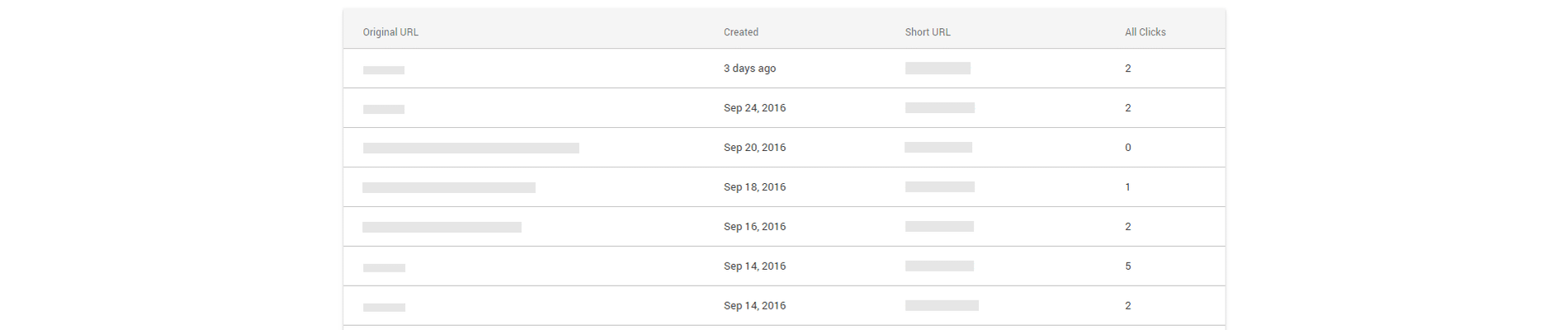Select the "3 days ago" created date
Viewport: 1568px width, 330px height.
click(x=749, y=68)
